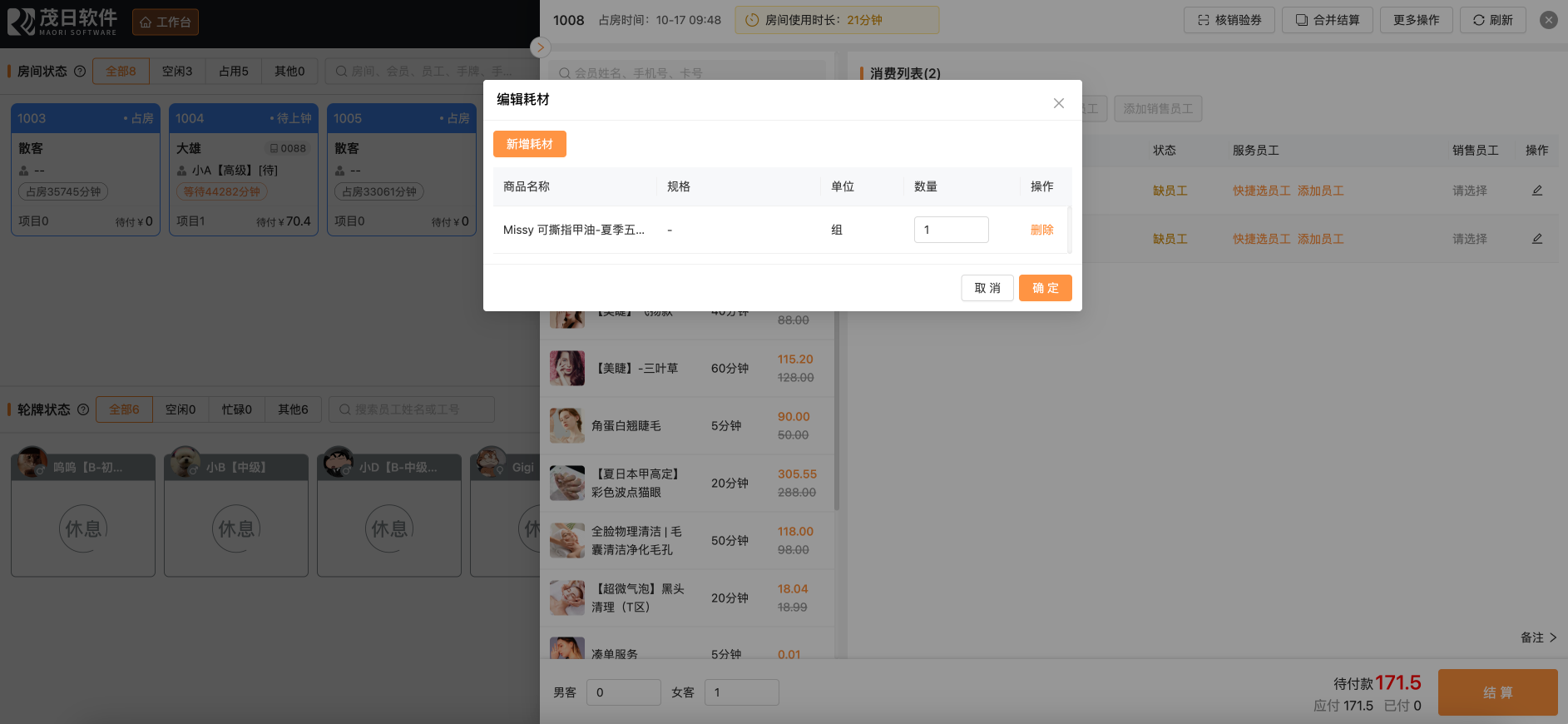Image resolution: width=1568 pixels, height=724 pixels.
Task: Click the 新增耗材 button
Action: (529, 144)
